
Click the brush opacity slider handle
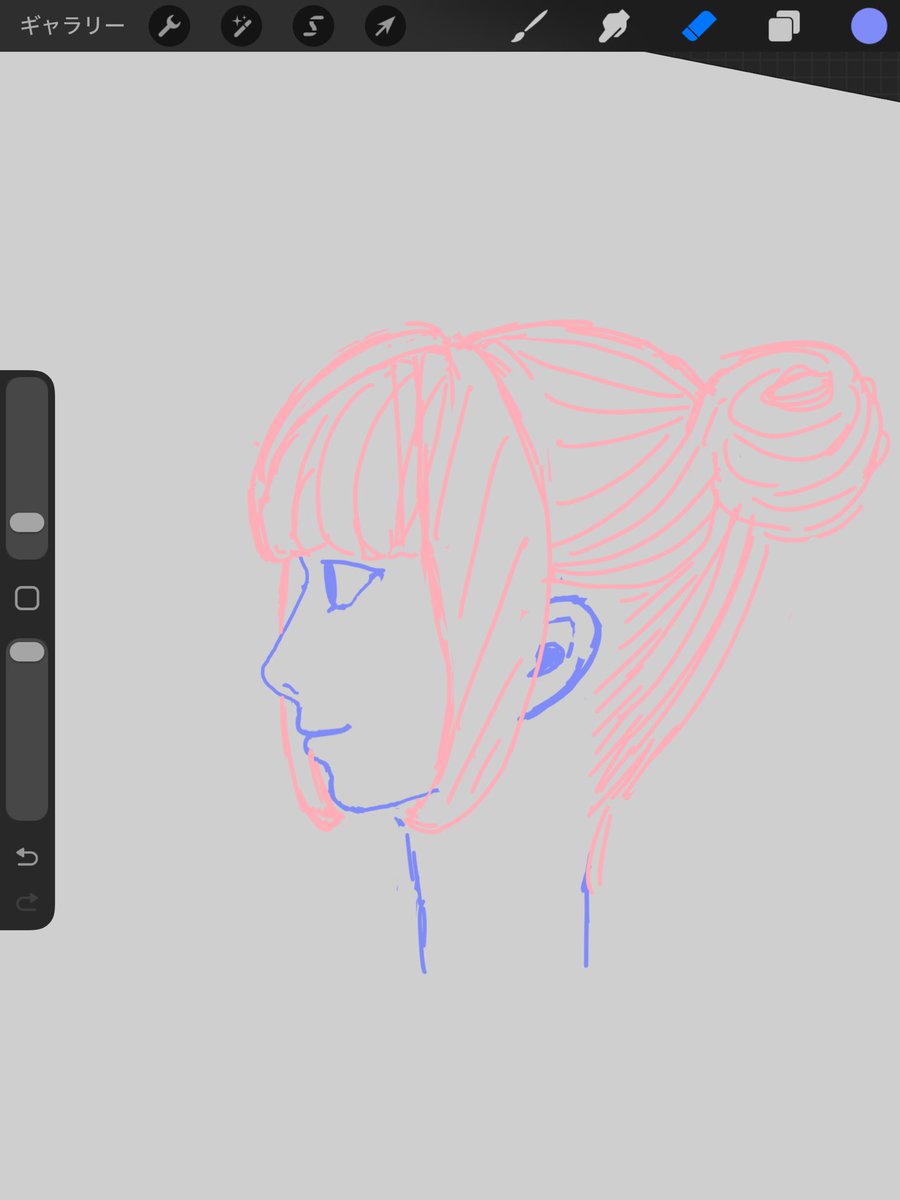tap(27, 652)
